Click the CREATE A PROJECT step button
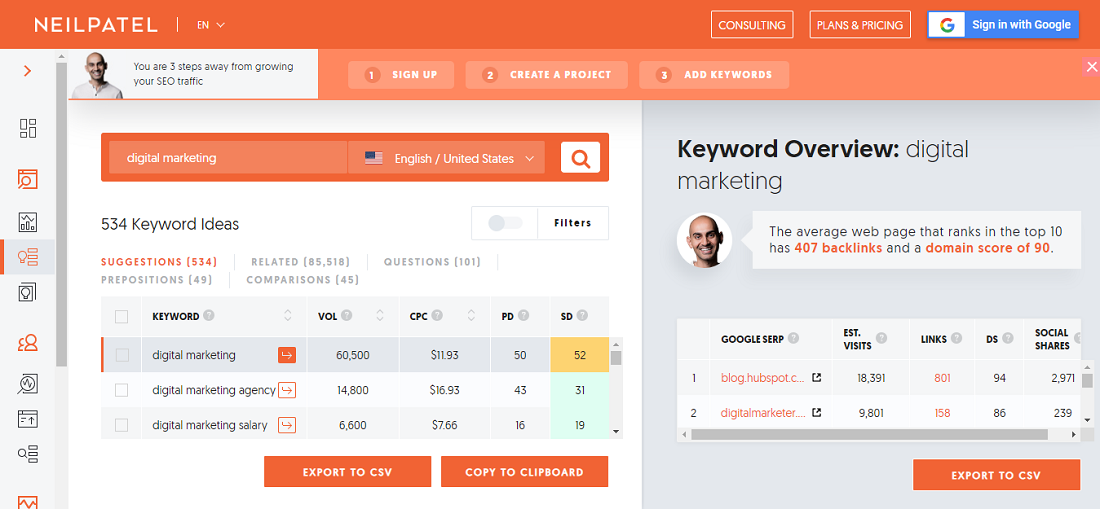The height and width of the screenshot is (509, 1100). (x=546, y=75)
